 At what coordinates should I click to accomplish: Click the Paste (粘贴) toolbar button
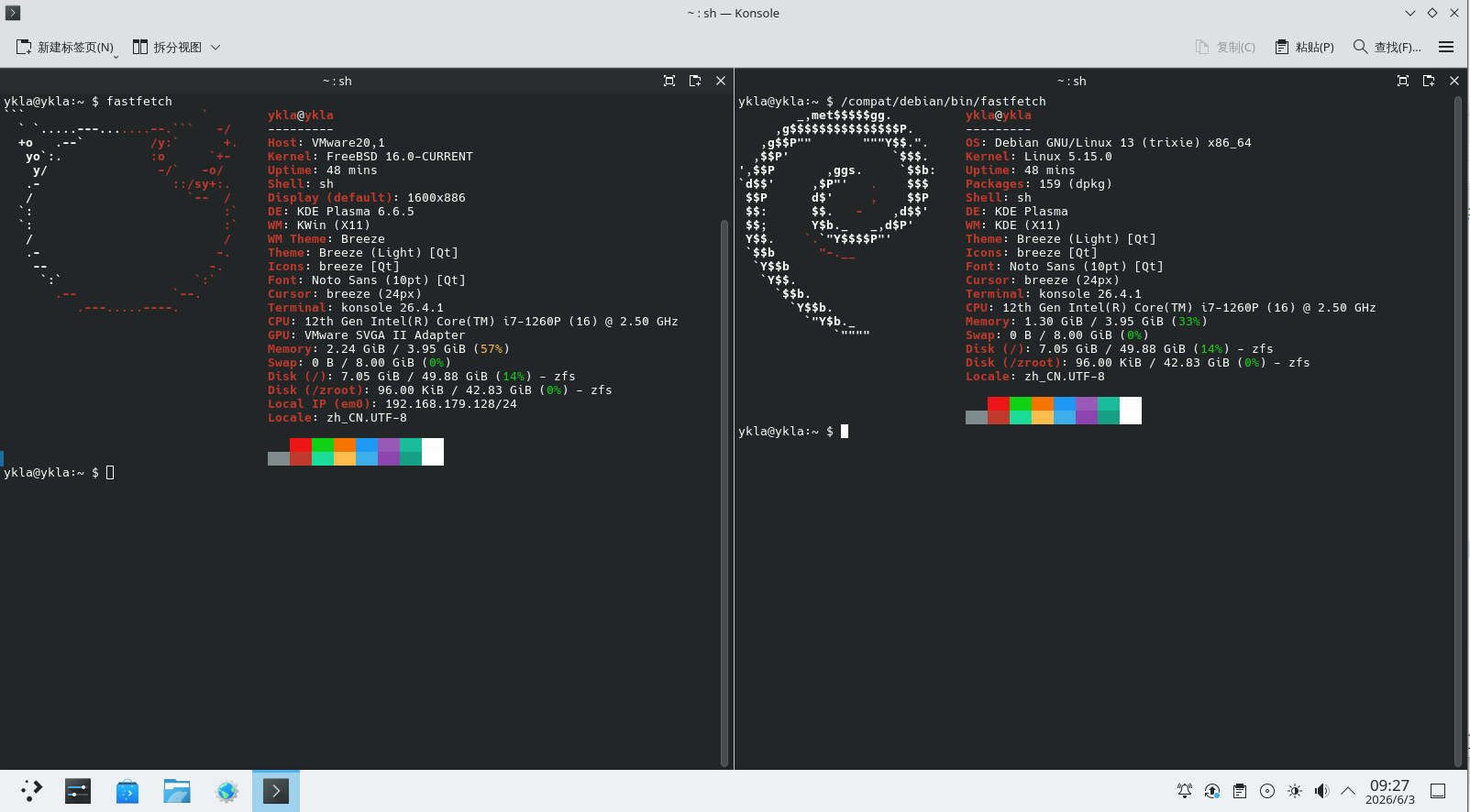pos(1304,47)
